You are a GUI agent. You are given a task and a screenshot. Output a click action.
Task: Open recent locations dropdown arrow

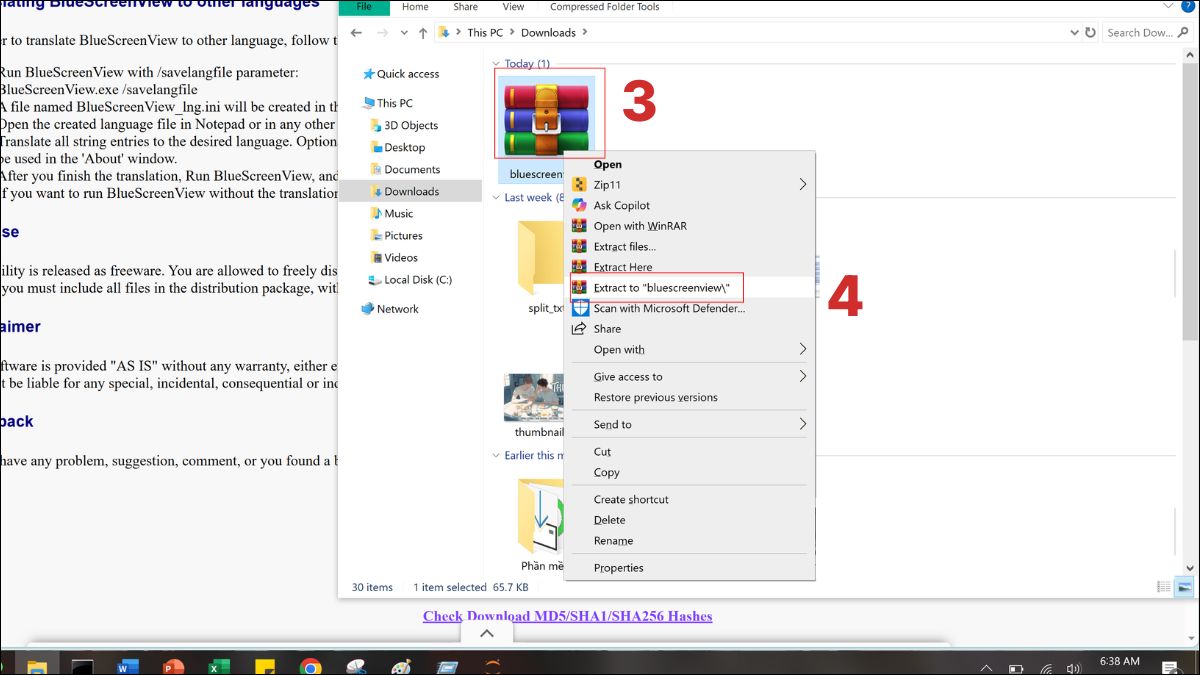[404, 32]
